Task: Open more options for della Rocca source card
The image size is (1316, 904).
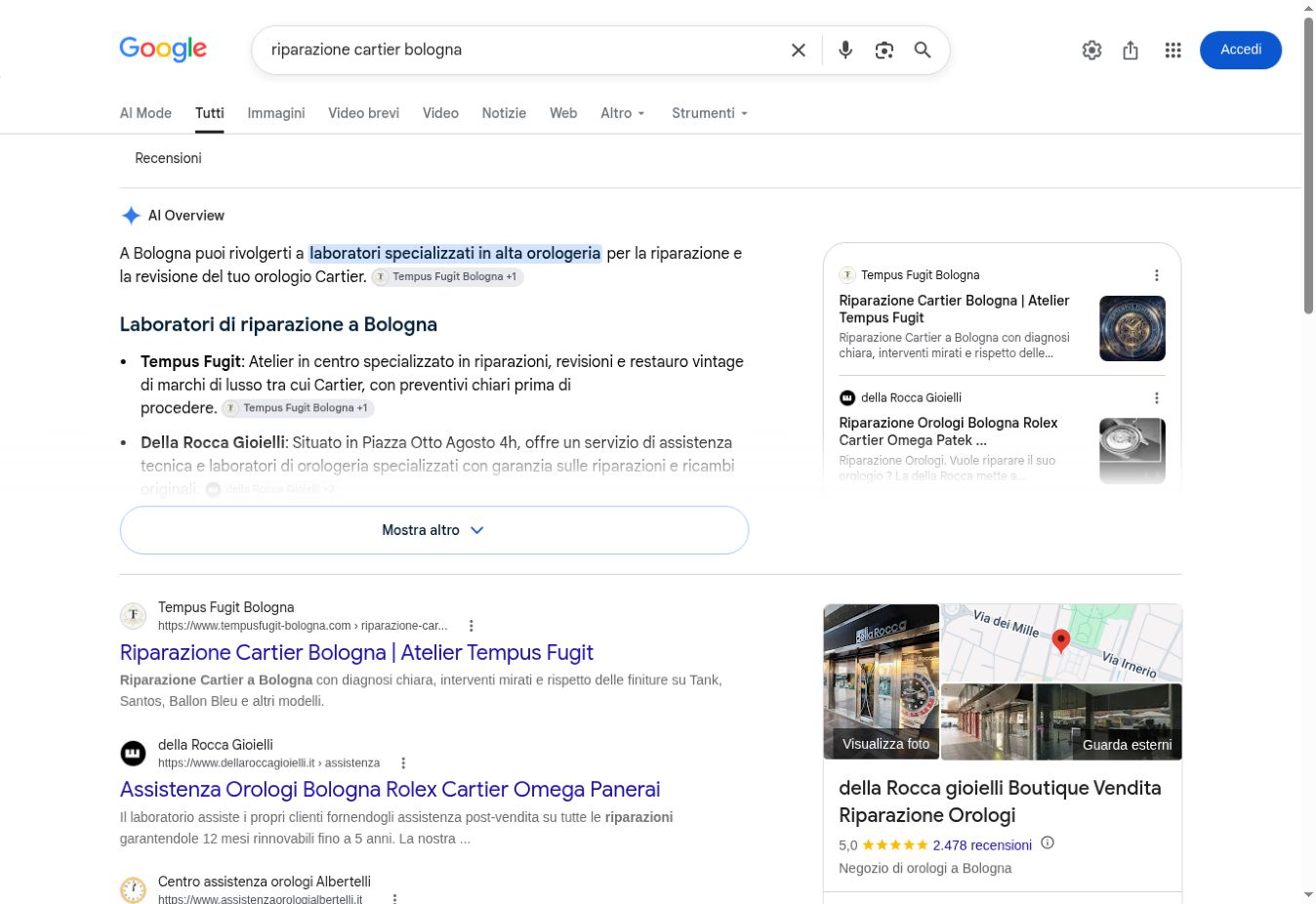Action: (1157, 398)
